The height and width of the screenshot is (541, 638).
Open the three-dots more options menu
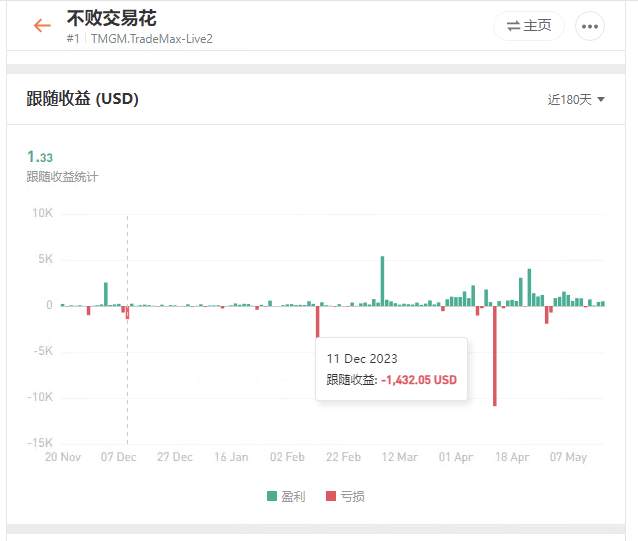click(x=590, y=26)
